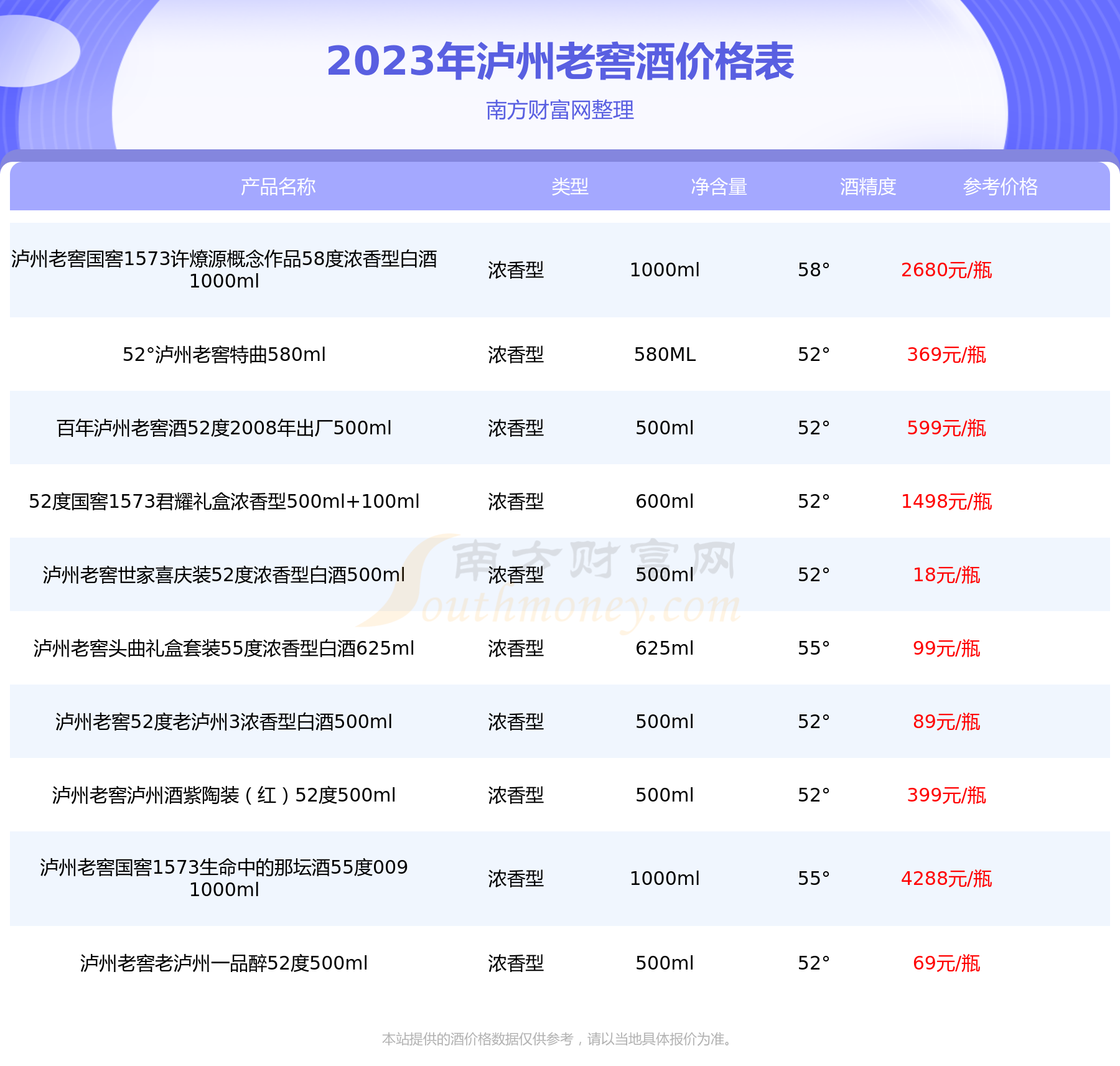Screen dimensions: 1120x1066
Task: Click the 58° alcohol value
Action: click(x=814, y=270)
